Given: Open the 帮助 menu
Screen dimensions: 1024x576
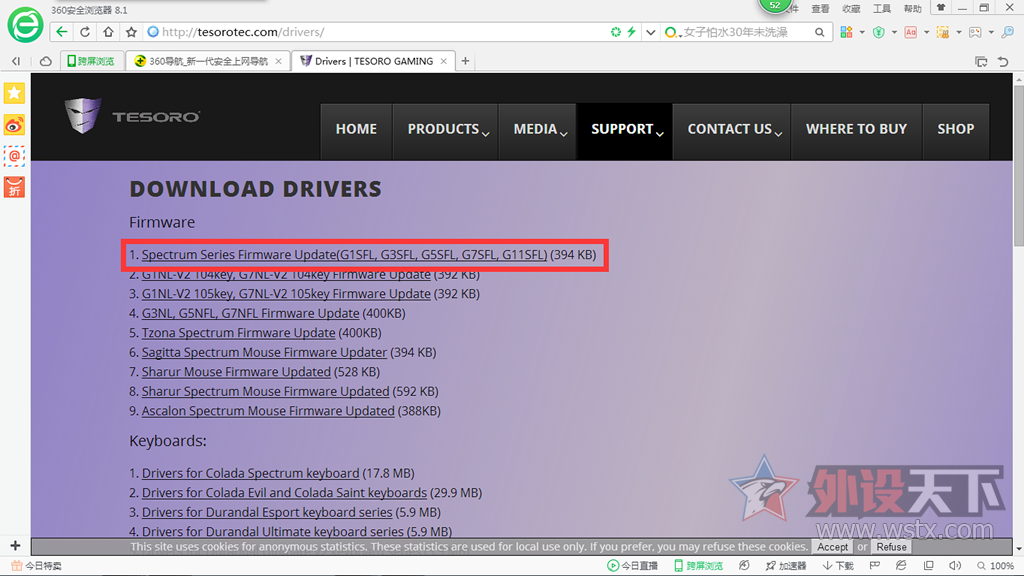Looking at the screenshot, I should point(912,8).
